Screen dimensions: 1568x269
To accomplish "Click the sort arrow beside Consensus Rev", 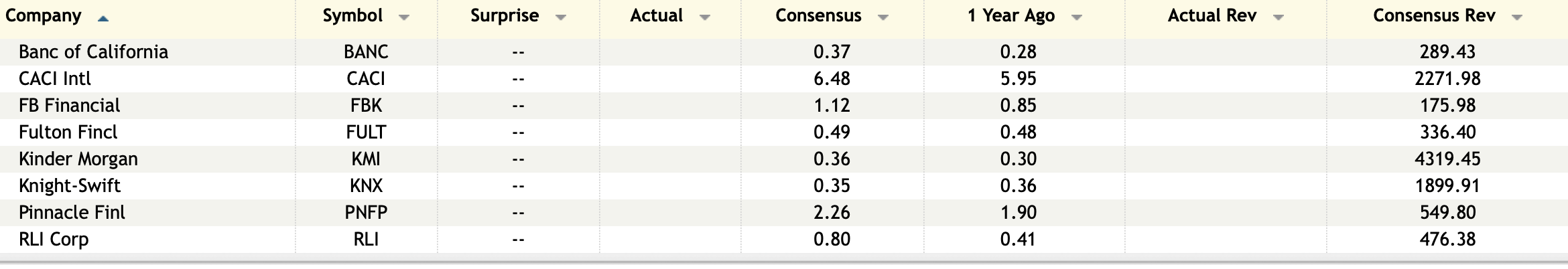I will pos(1517,18).
